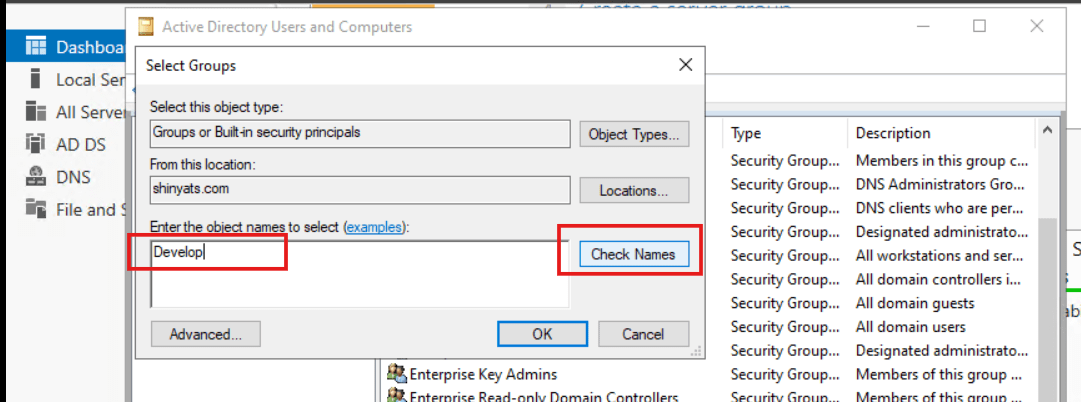Maximize Active Directory Users and Computers window
1081x402 pixels.
pyautogui.click(x=979, y=26)
